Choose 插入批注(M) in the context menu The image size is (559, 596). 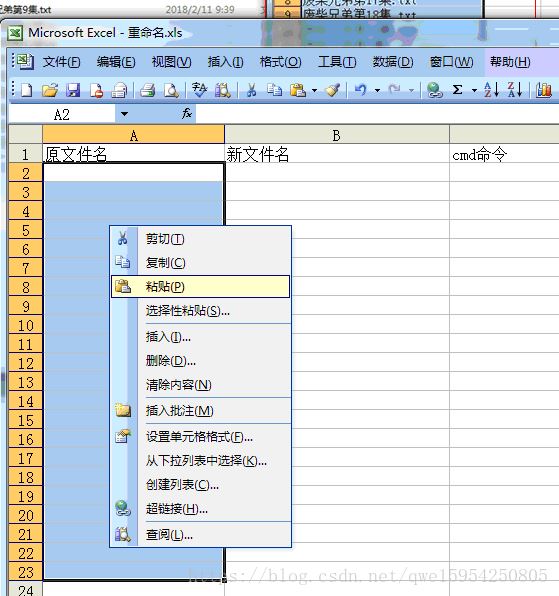click(201, 411)
